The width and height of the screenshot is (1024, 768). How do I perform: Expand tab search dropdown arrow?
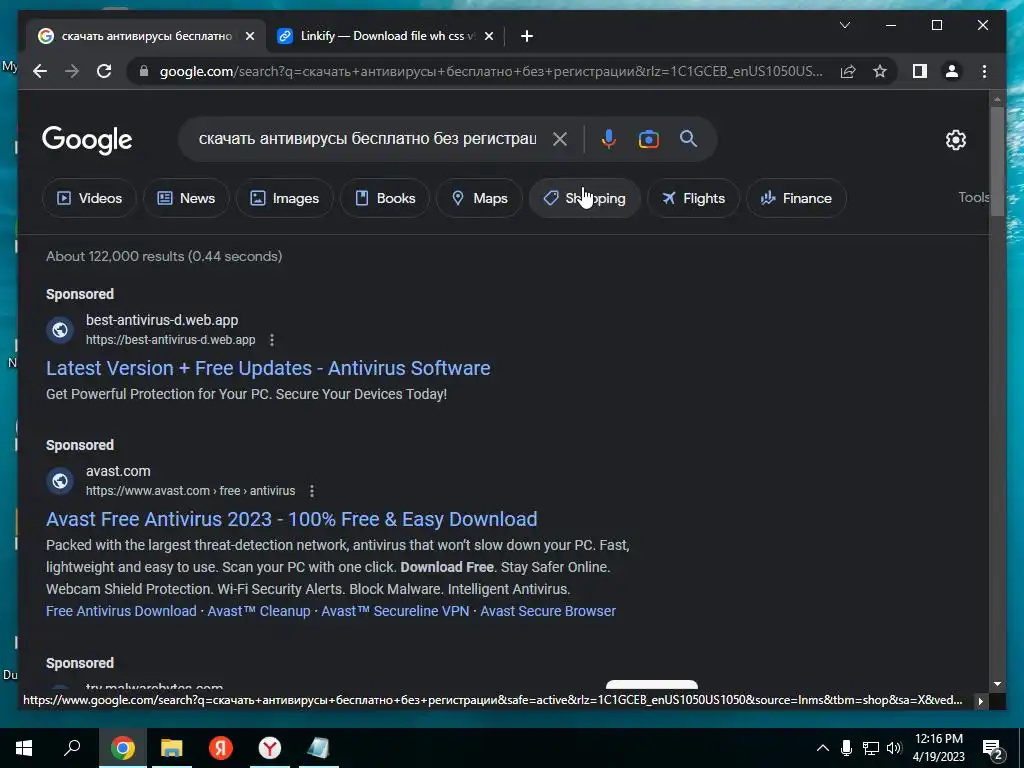pyautogui.click(x=844, y=25)
